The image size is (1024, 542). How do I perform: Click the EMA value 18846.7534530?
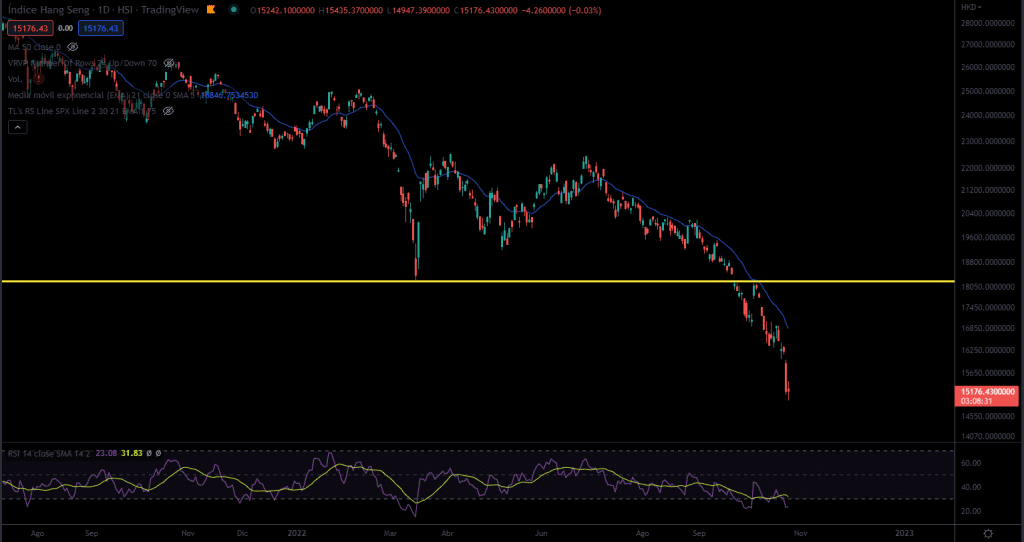[x=229, y=95]
